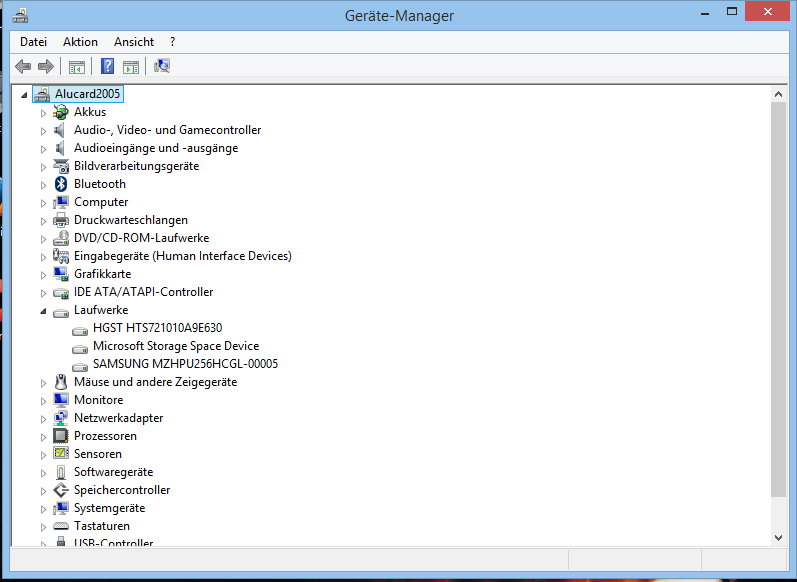Close the Geräte-Manager window
Screen dimensions: 797x582
click(768, 12)
